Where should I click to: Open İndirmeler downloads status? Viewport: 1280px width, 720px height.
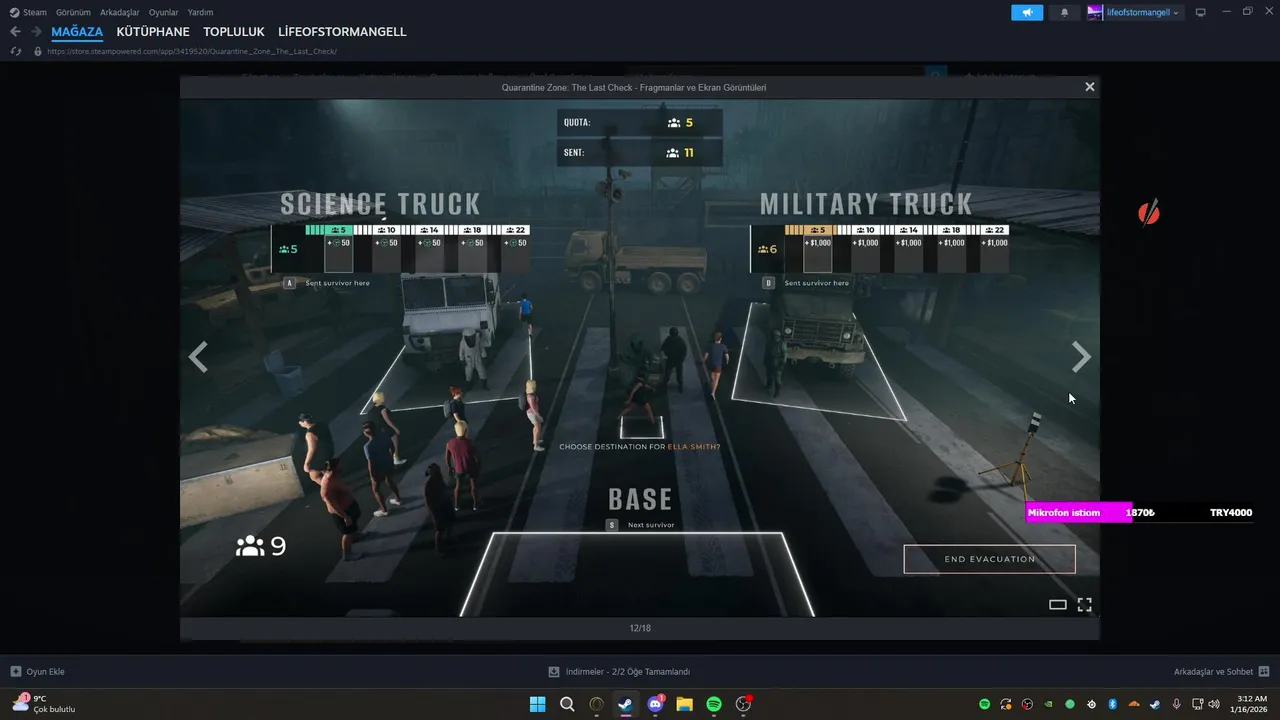619,672
